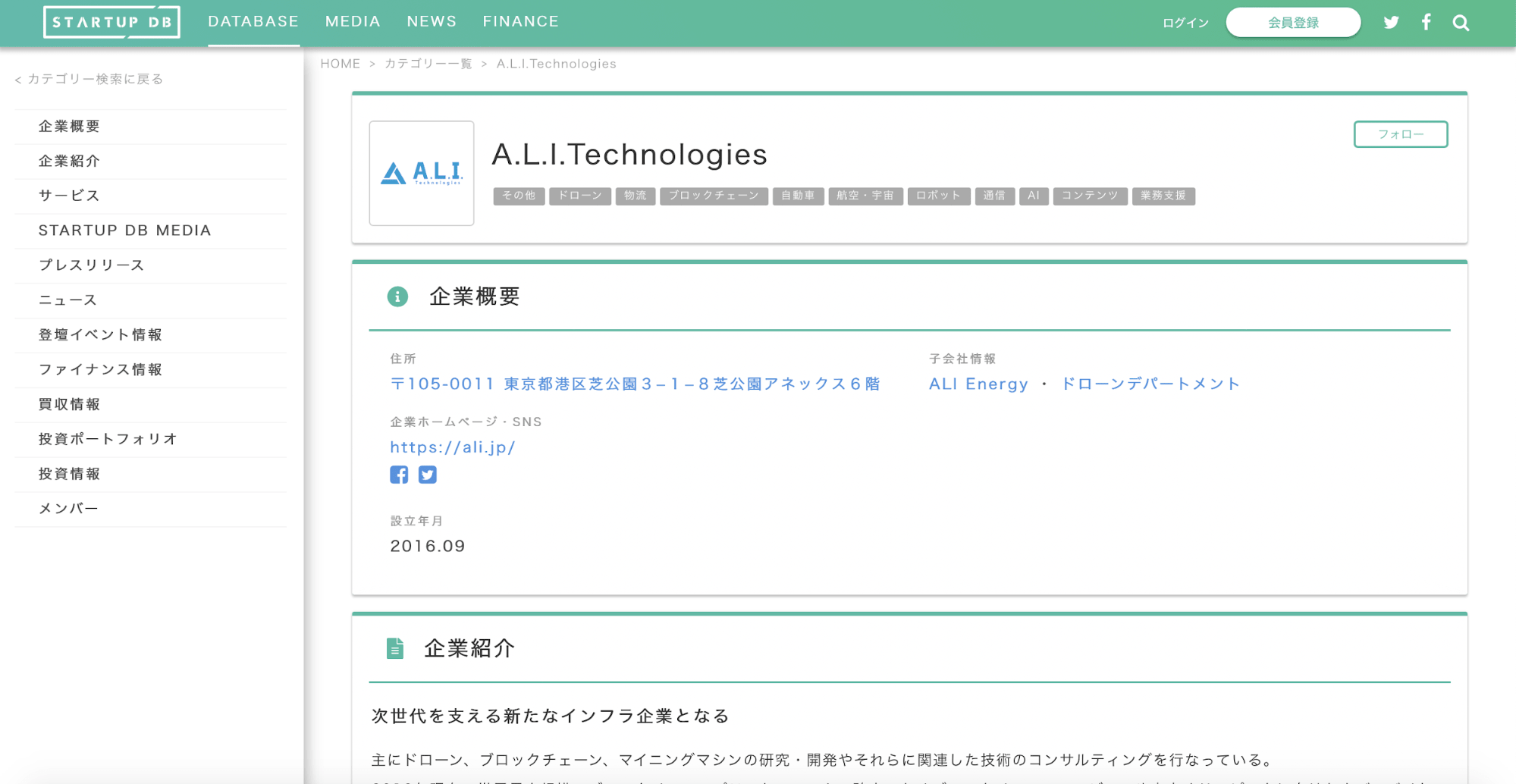
Task: Click the 企業概要 info icon
Action: click(x=397, y=296)
